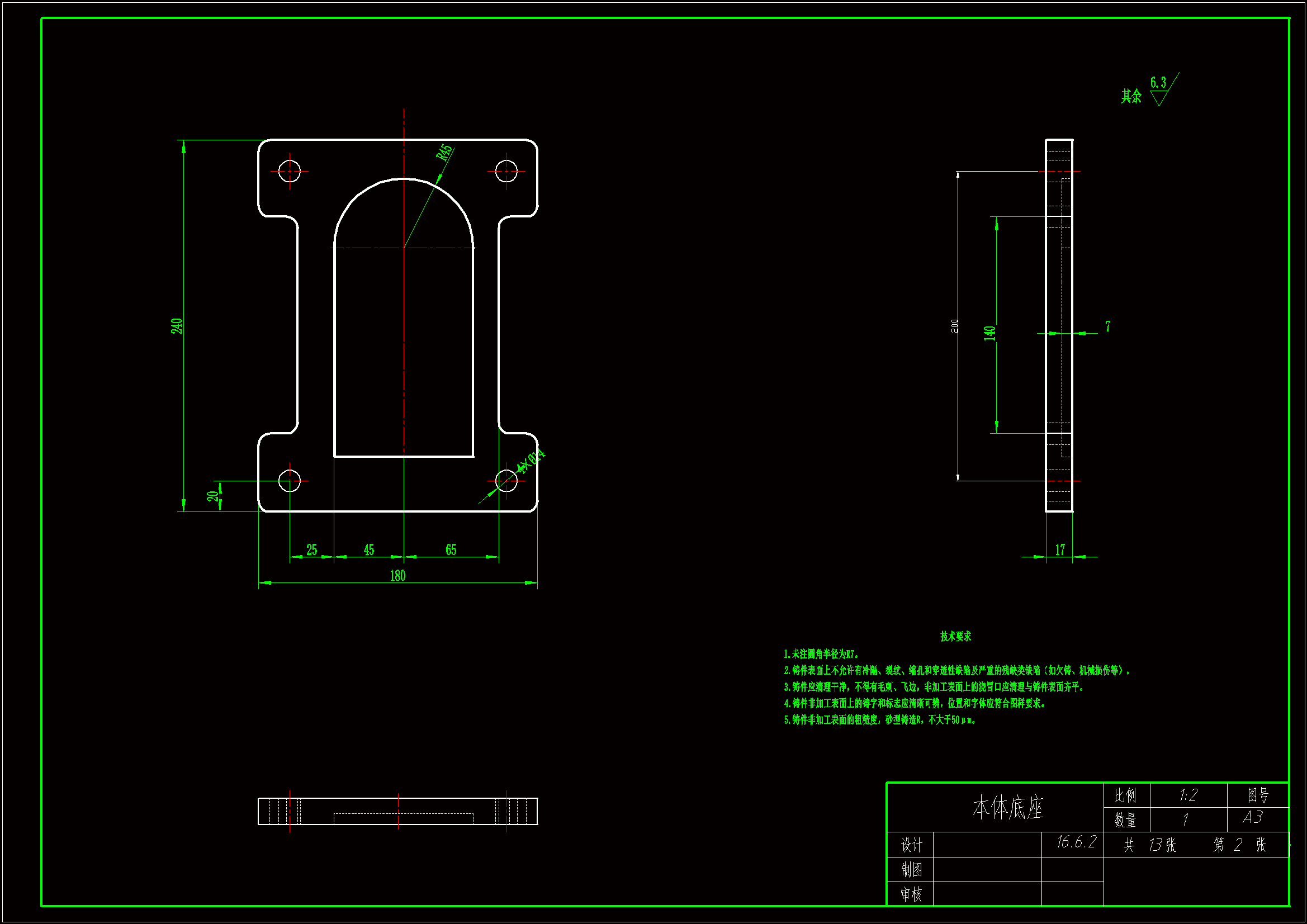The width and height of the screenshot is (1307, 924).
Task: Select the 设计 label cell
Action: pos(911,845)
